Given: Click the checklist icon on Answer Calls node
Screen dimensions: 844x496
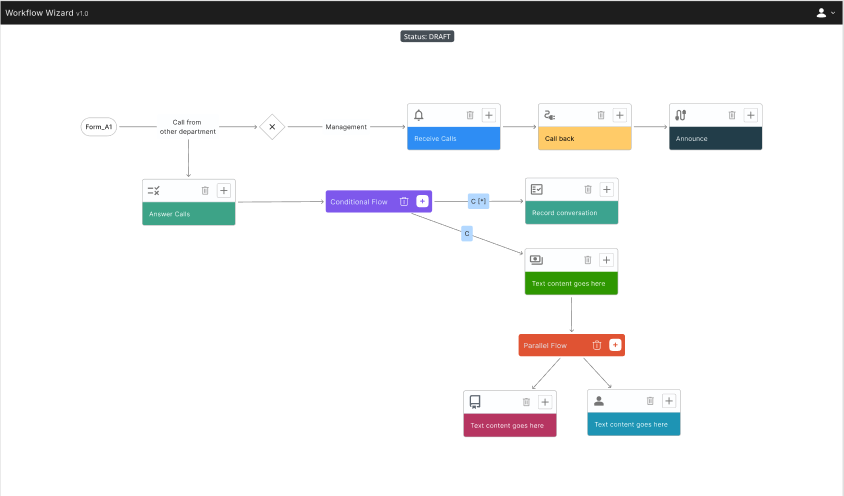Looking at the screenshot, I should pyautogui.click(x=154, y=190).
